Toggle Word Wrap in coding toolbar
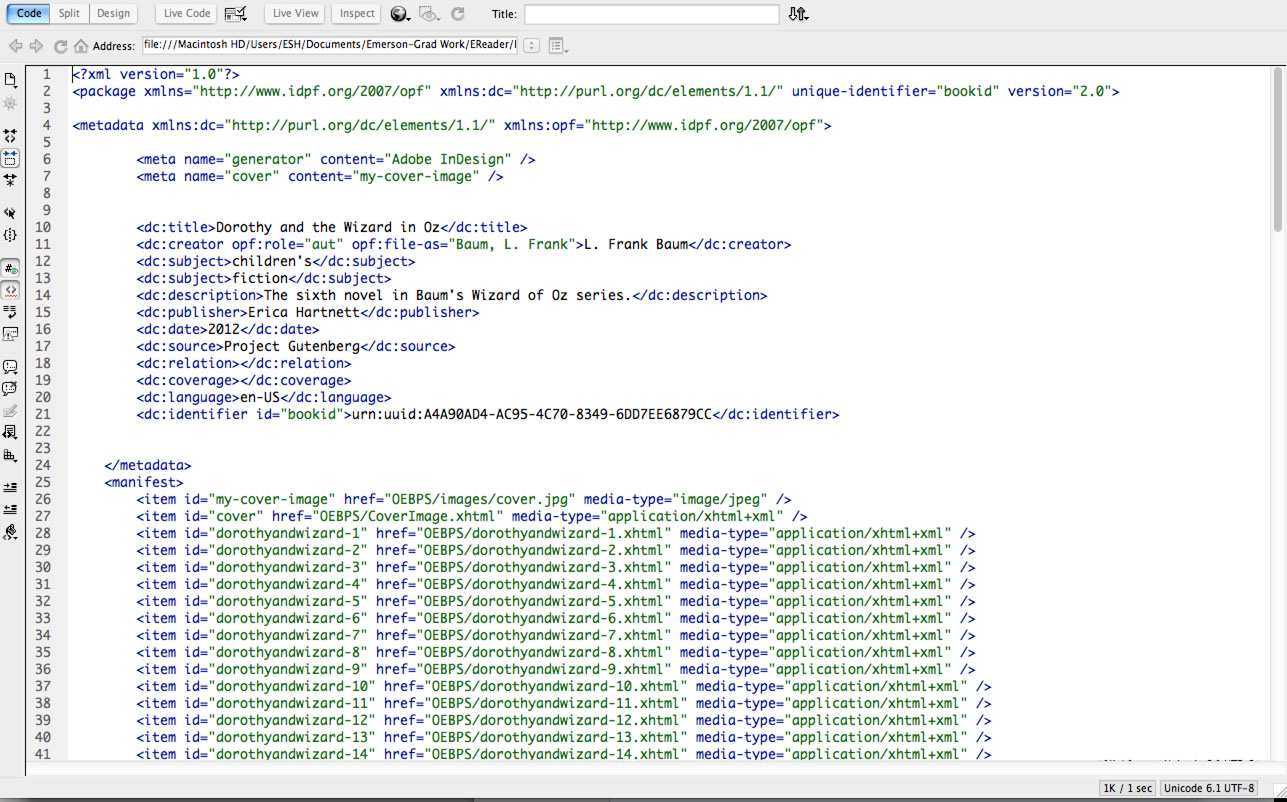1287x802 pixels. click(x=10, y=312)
